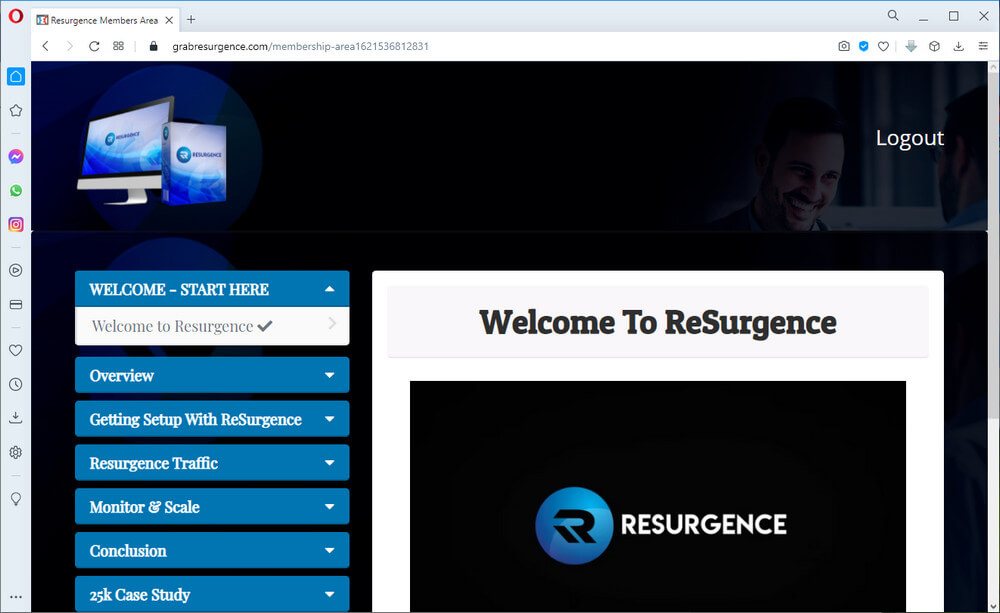Select the Resurgence Members Area tab

tap(105, 20)
